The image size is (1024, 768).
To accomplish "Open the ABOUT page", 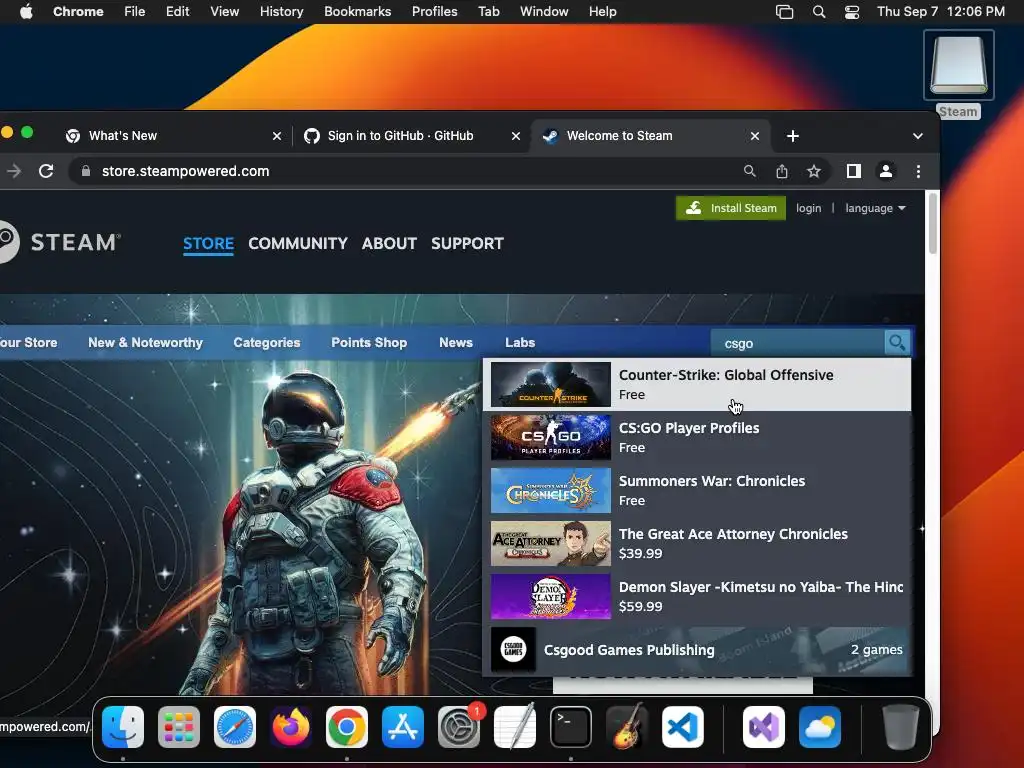I will [x=389, y=244].
